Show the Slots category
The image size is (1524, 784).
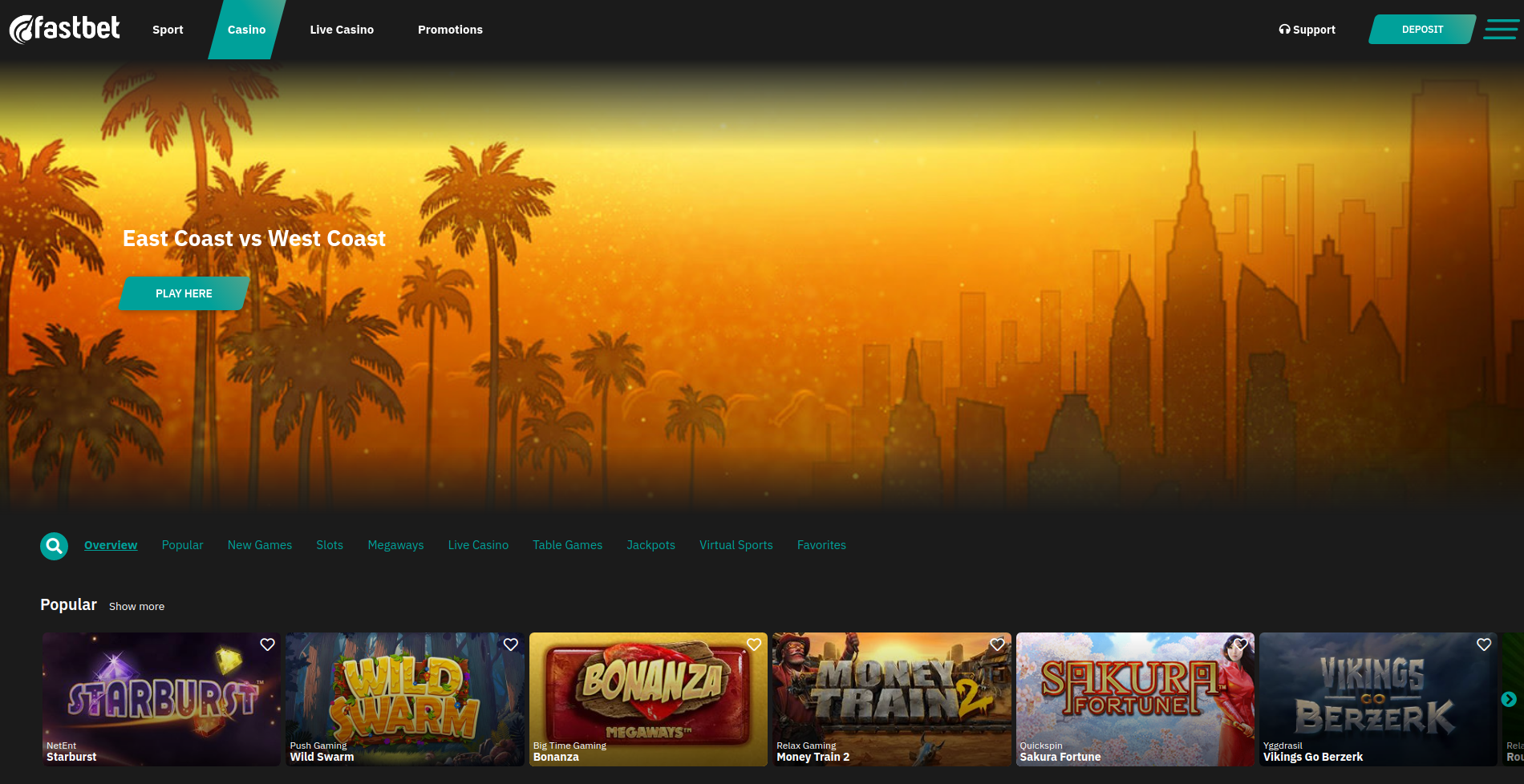(330, 545)
